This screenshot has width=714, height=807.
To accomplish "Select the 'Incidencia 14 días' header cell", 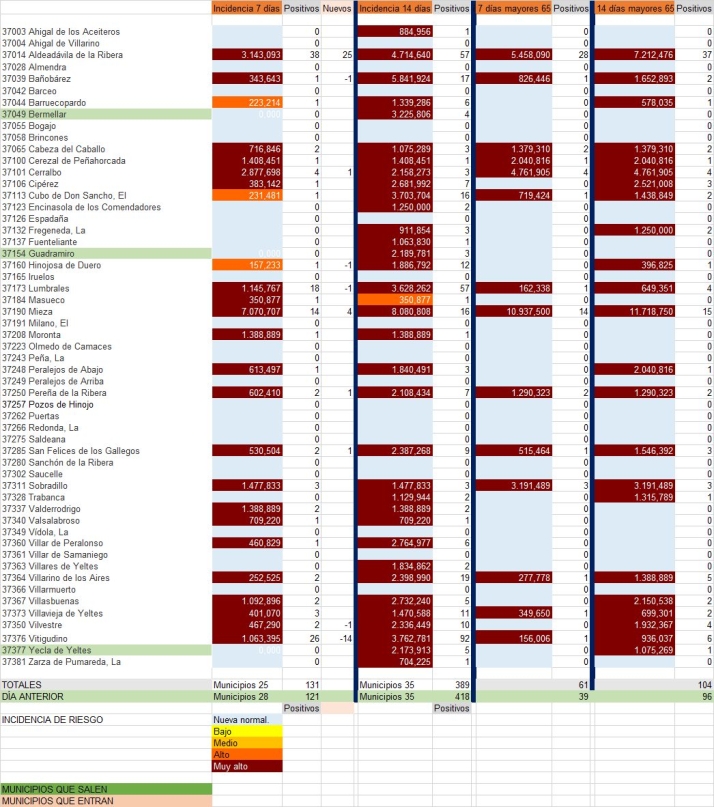I will 395,8.
